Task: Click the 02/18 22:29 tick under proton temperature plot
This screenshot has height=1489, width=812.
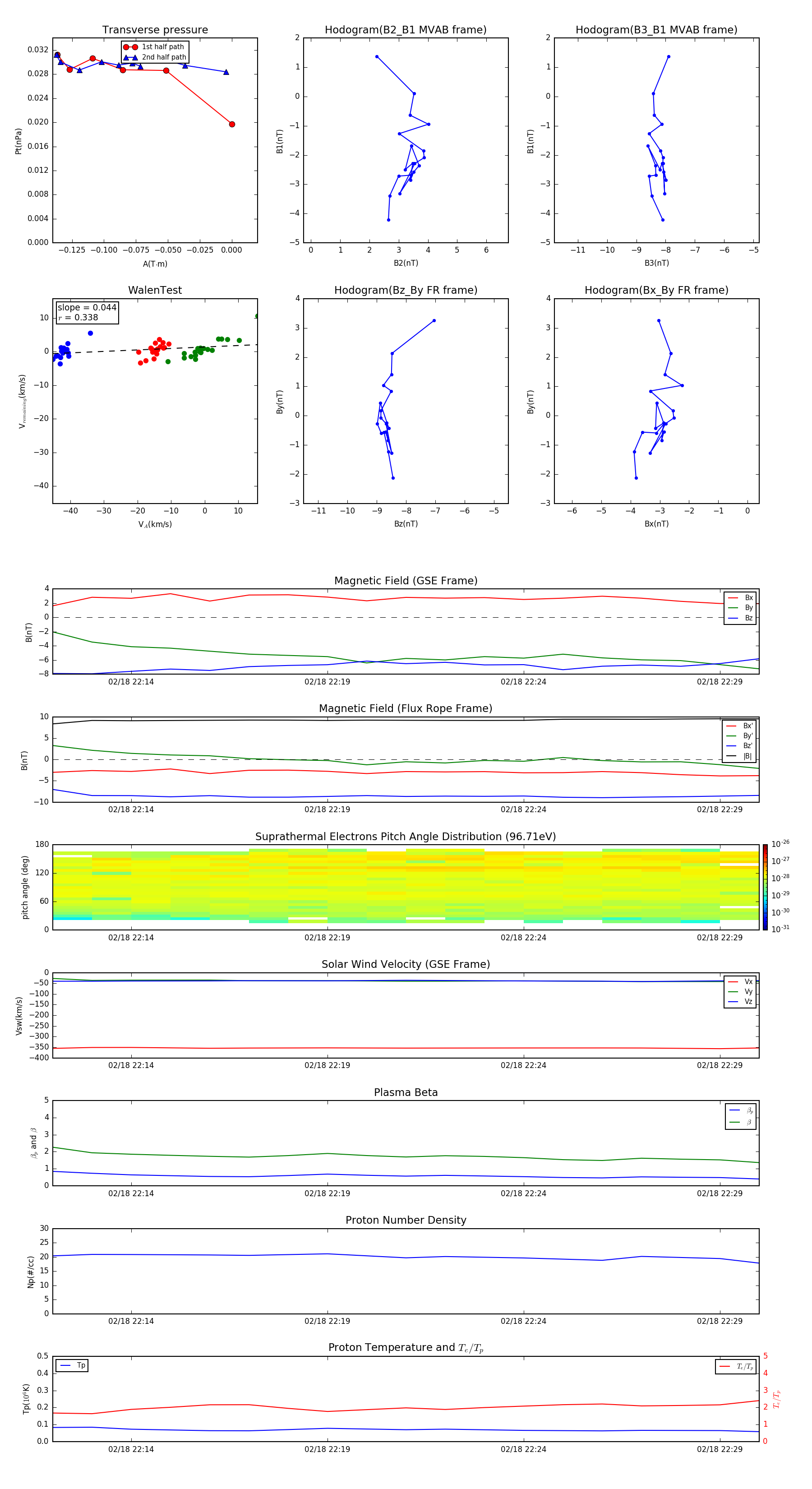Action: coord(720,1449)
